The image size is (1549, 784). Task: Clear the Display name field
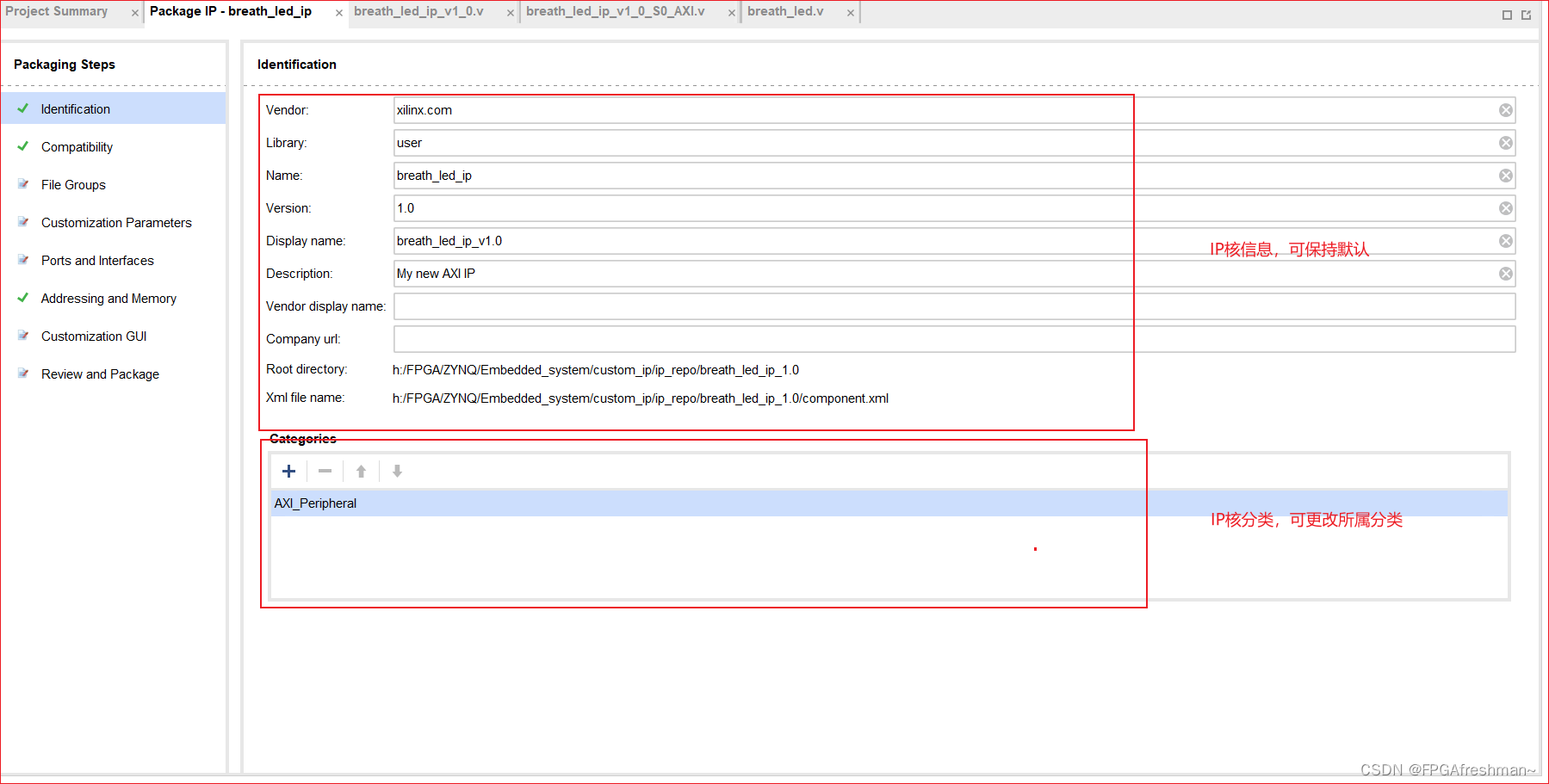(x=1505, y=240)
